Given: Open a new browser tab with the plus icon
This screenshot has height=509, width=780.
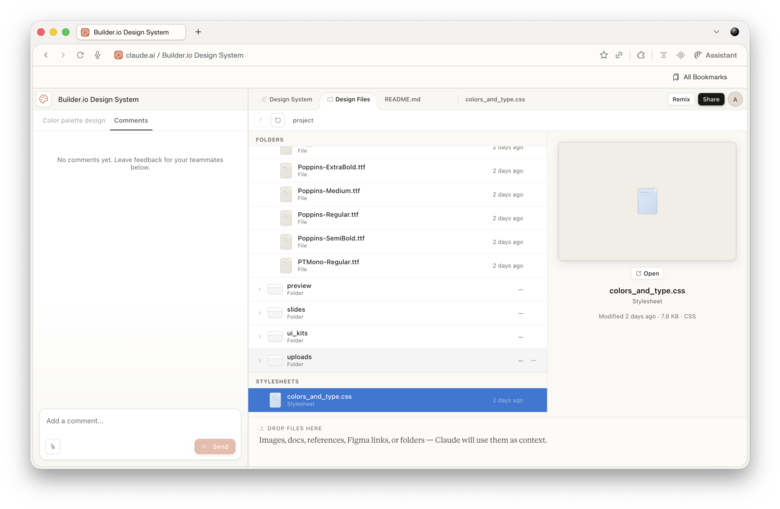Looking at the screenshot, I should click(x=198, y=32).
